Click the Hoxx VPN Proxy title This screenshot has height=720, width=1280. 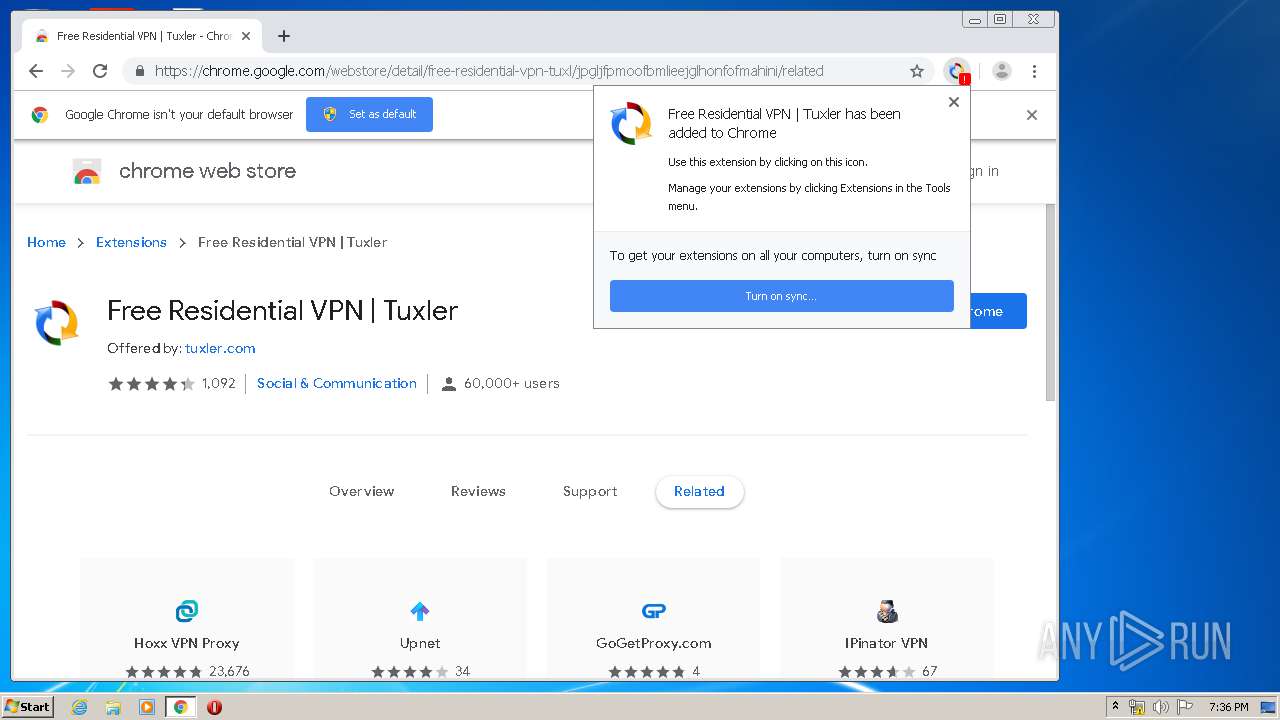tap(187, 643)
